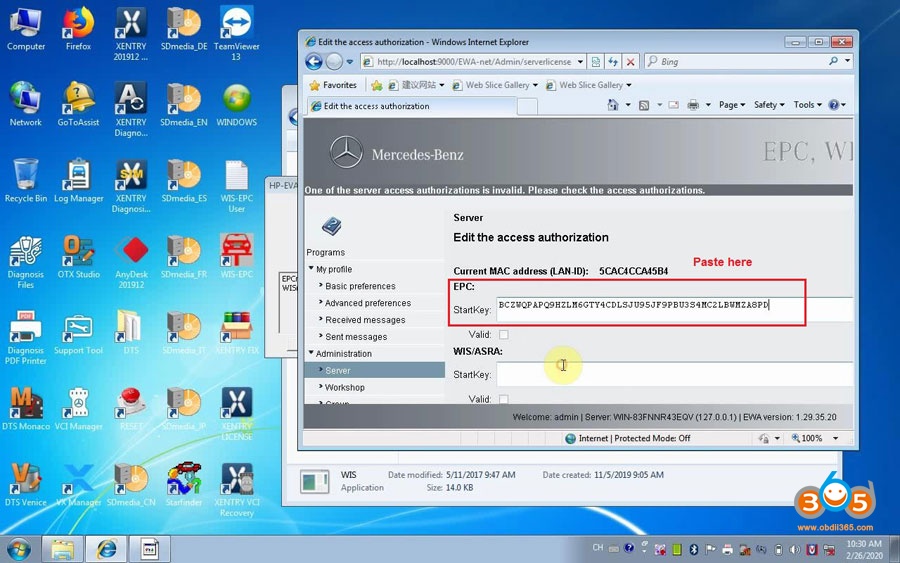Open the first Web Slice Gallery link

(x=497, y=85)
